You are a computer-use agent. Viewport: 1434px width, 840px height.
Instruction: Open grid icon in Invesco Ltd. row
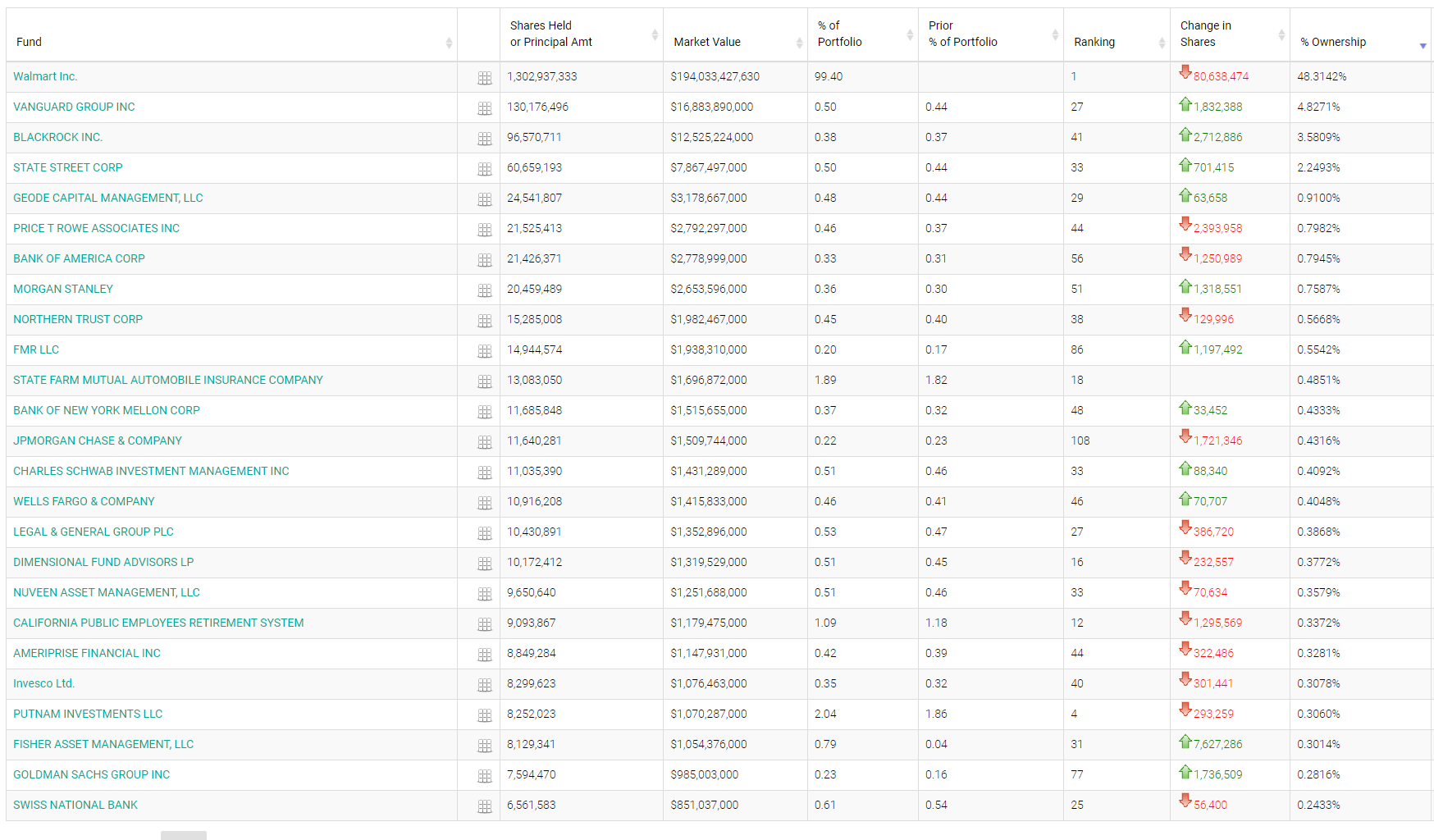484,685
